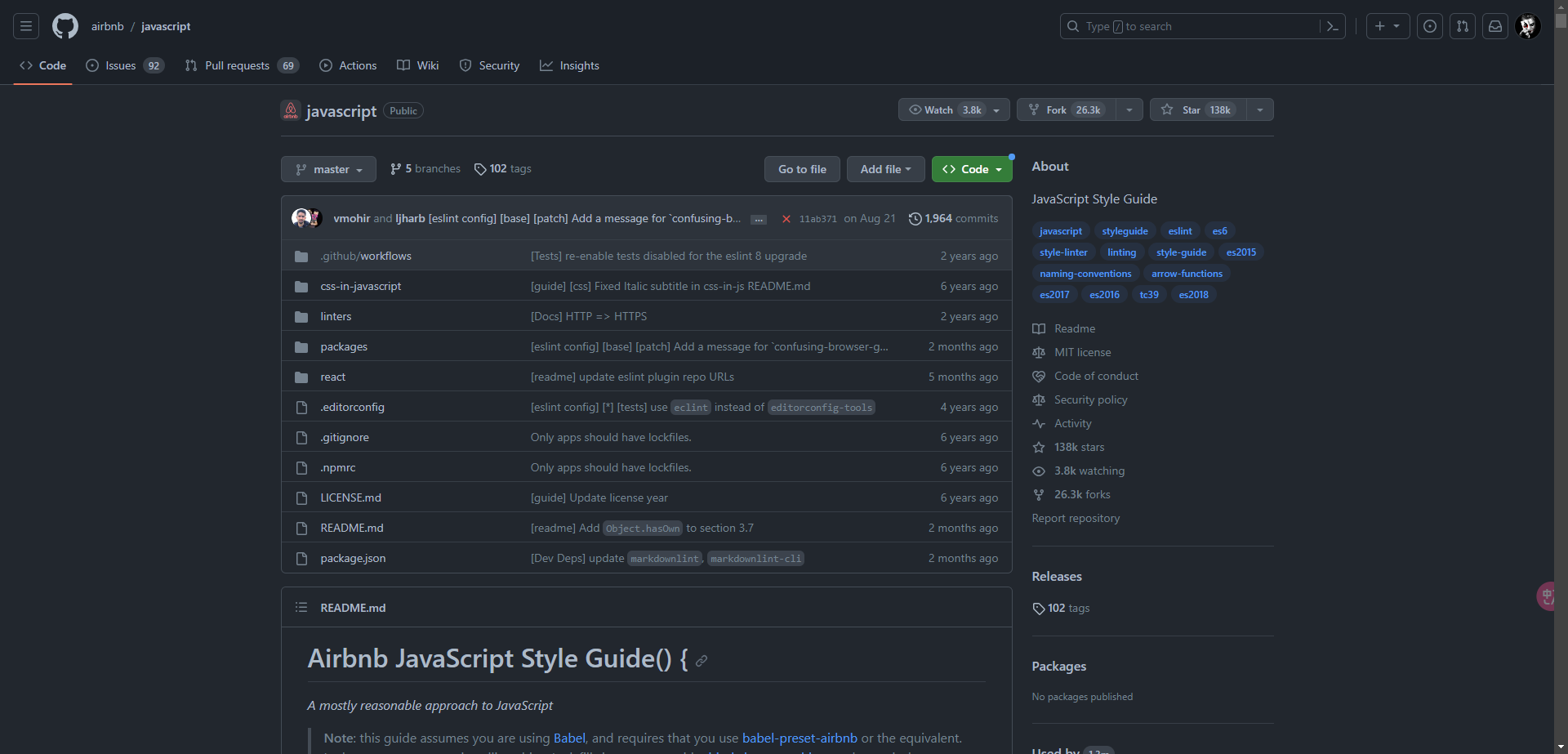Go to the GitHub homepage logo

pos(65,26)
